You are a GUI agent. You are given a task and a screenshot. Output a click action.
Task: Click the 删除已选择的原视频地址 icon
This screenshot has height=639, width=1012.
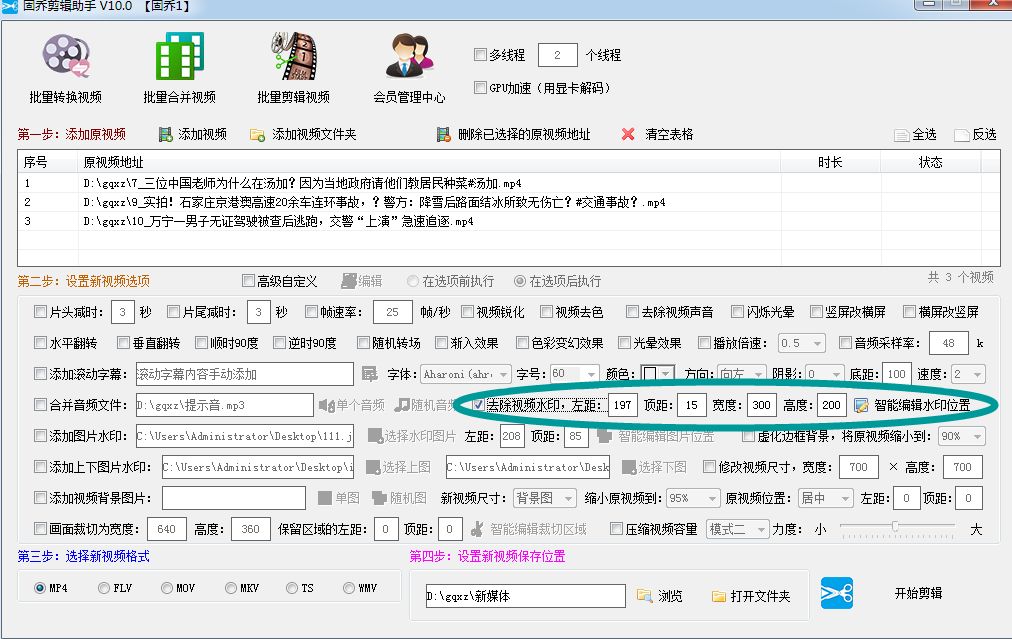(443, 134)
